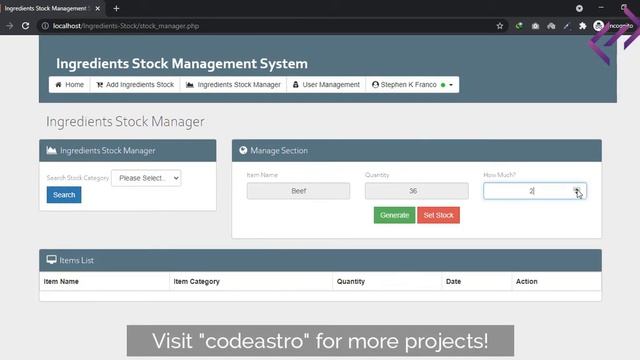
Task: Open the Please Select category dropdown
Action: tap(147, 178)
